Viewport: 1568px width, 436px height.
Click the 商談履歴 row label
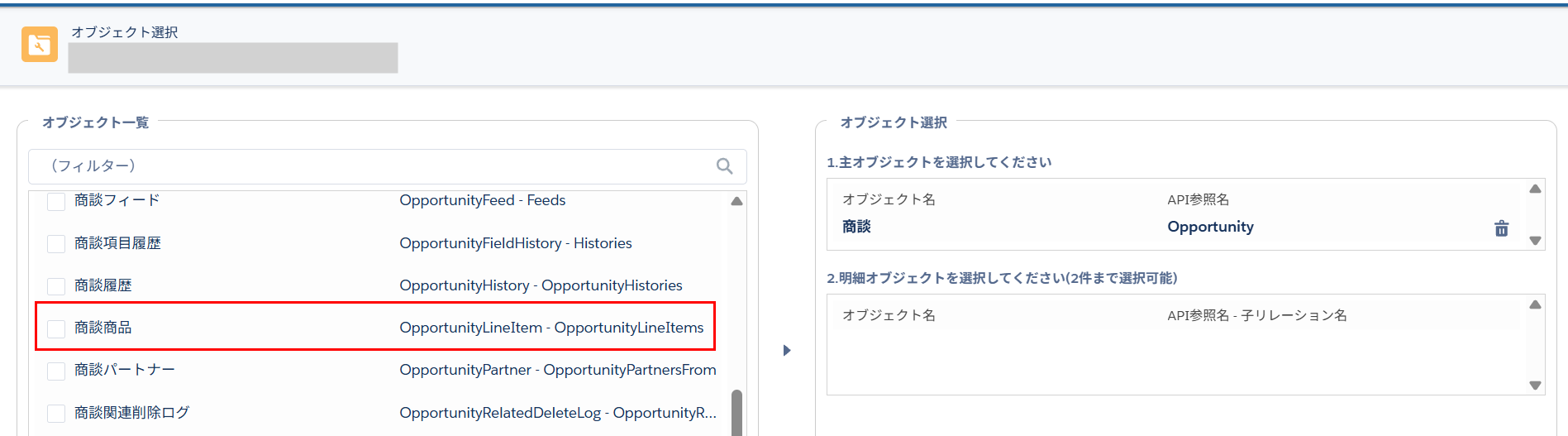(x=103, y=285)
